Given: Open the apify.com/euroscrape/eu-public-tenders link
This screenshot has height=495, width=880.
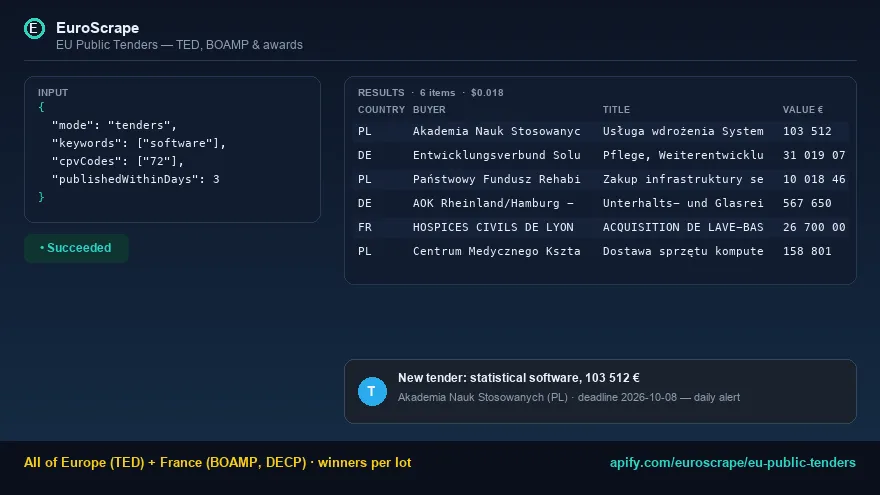Looking at the screenshot, I should click(732, 462).
